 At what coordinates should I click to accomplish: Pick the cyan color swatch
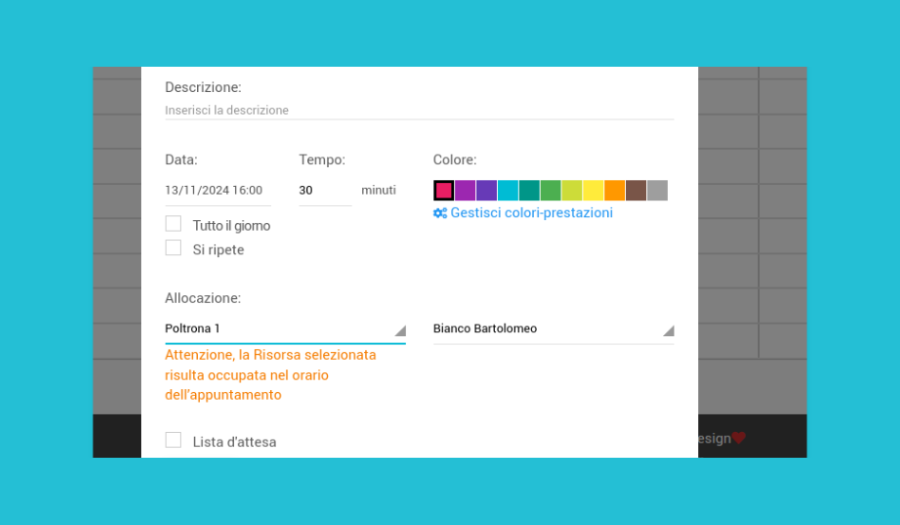coord(508,190)
